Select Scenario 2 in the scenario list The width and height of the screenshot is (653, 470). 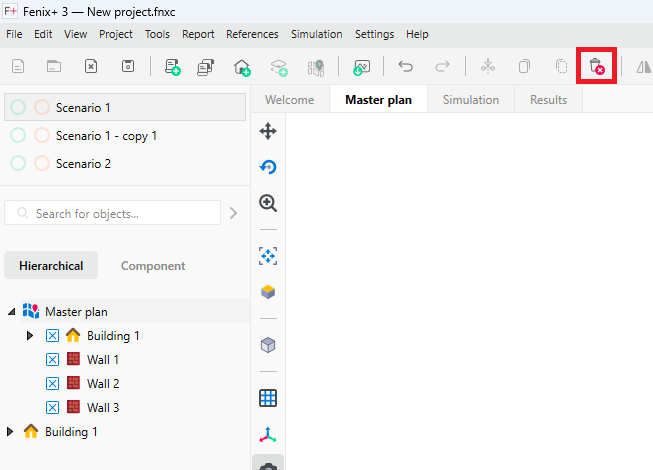[83, 163]
